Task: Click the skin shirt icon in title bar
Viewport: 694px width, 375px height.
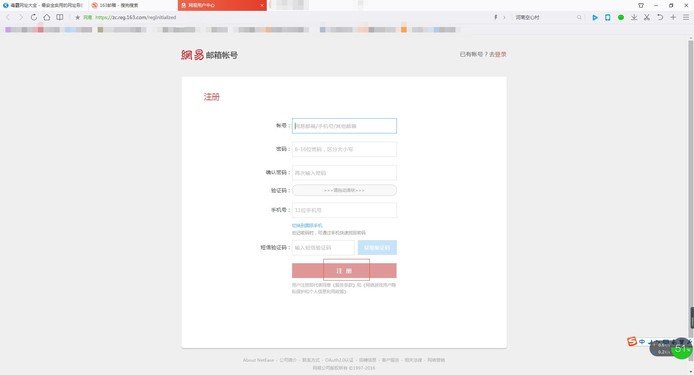Action: [641, 5]
